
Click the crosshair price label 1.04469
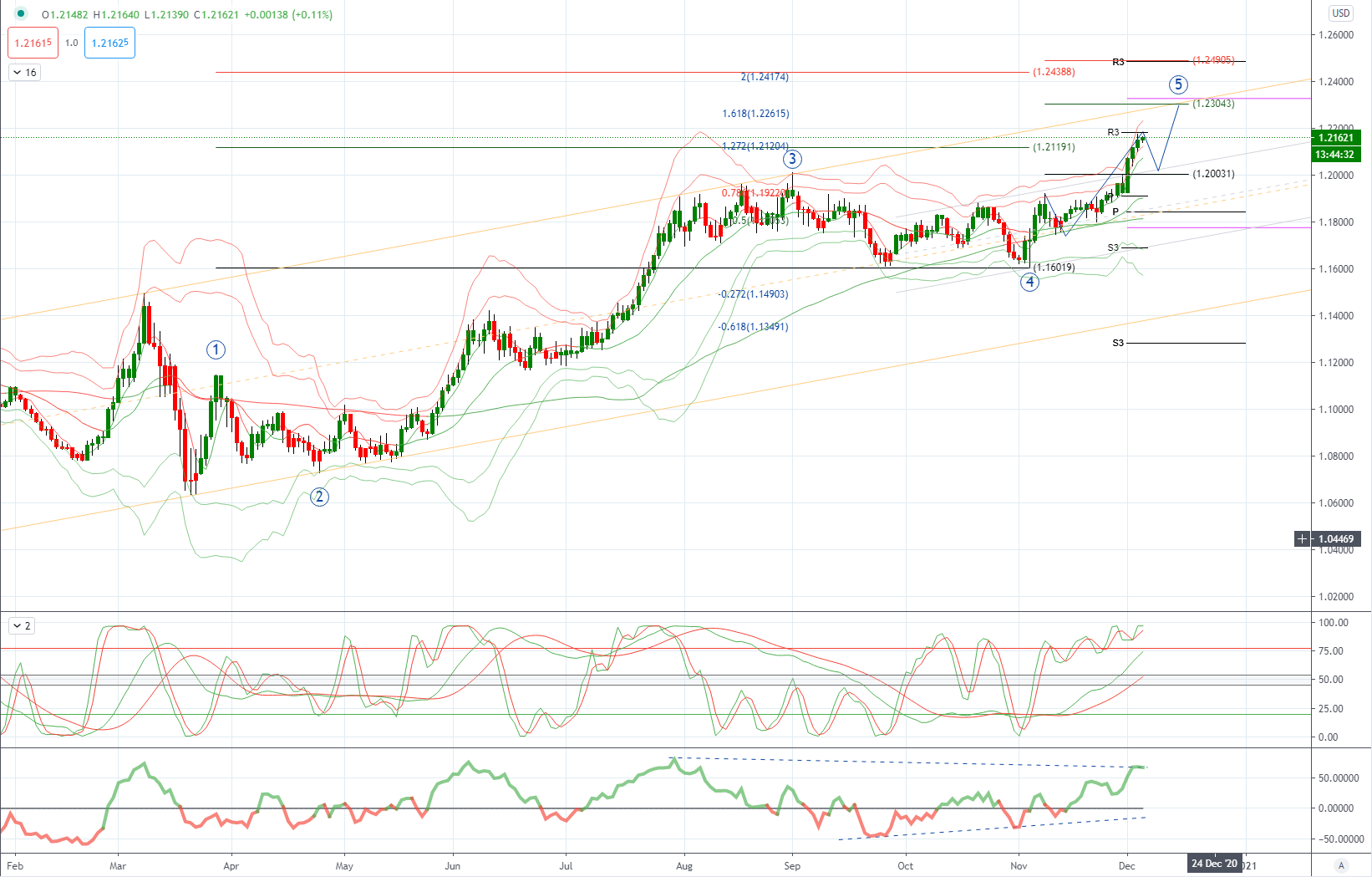click(1337, 538)
